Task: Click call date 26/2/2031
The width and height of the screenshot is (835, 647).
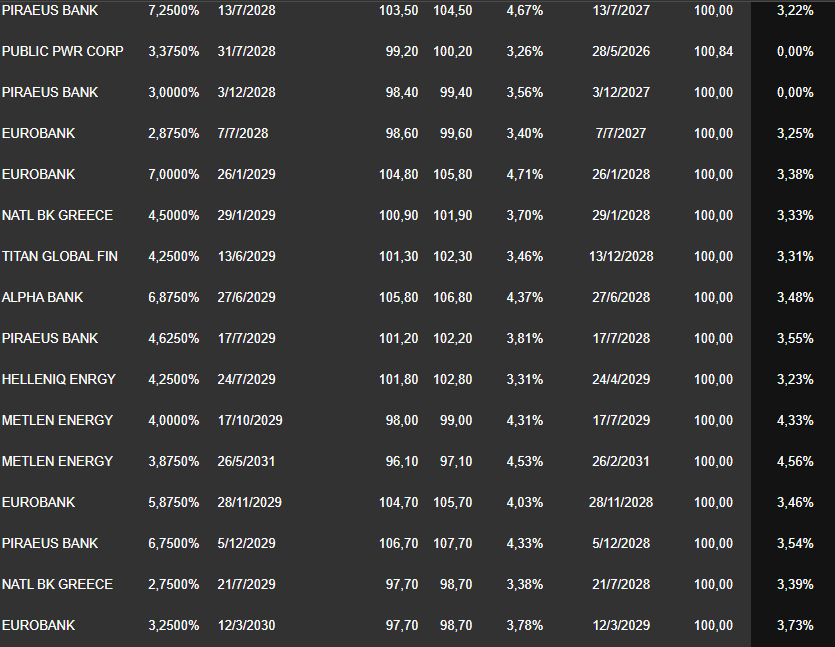Action: (x=621, y=461)
